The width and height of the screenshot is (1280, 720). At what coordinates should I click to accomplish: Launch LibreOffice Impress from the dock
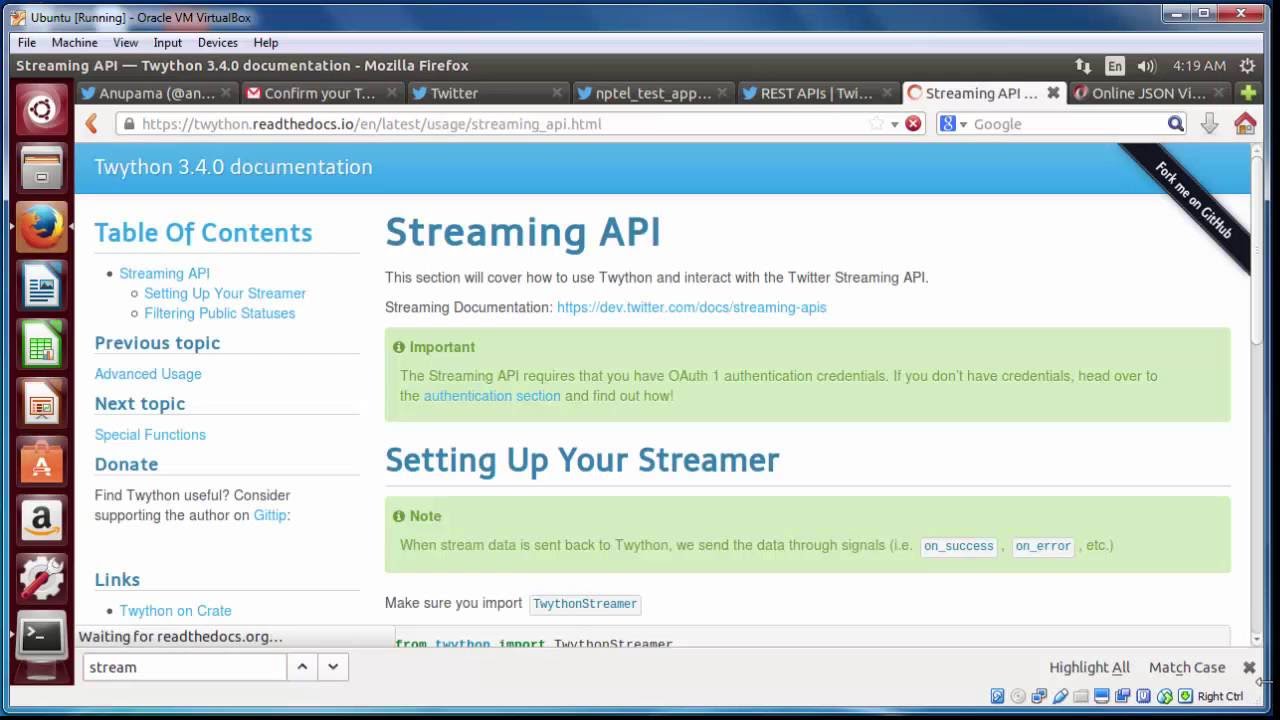pyautogui.click(x=41, y=403)
